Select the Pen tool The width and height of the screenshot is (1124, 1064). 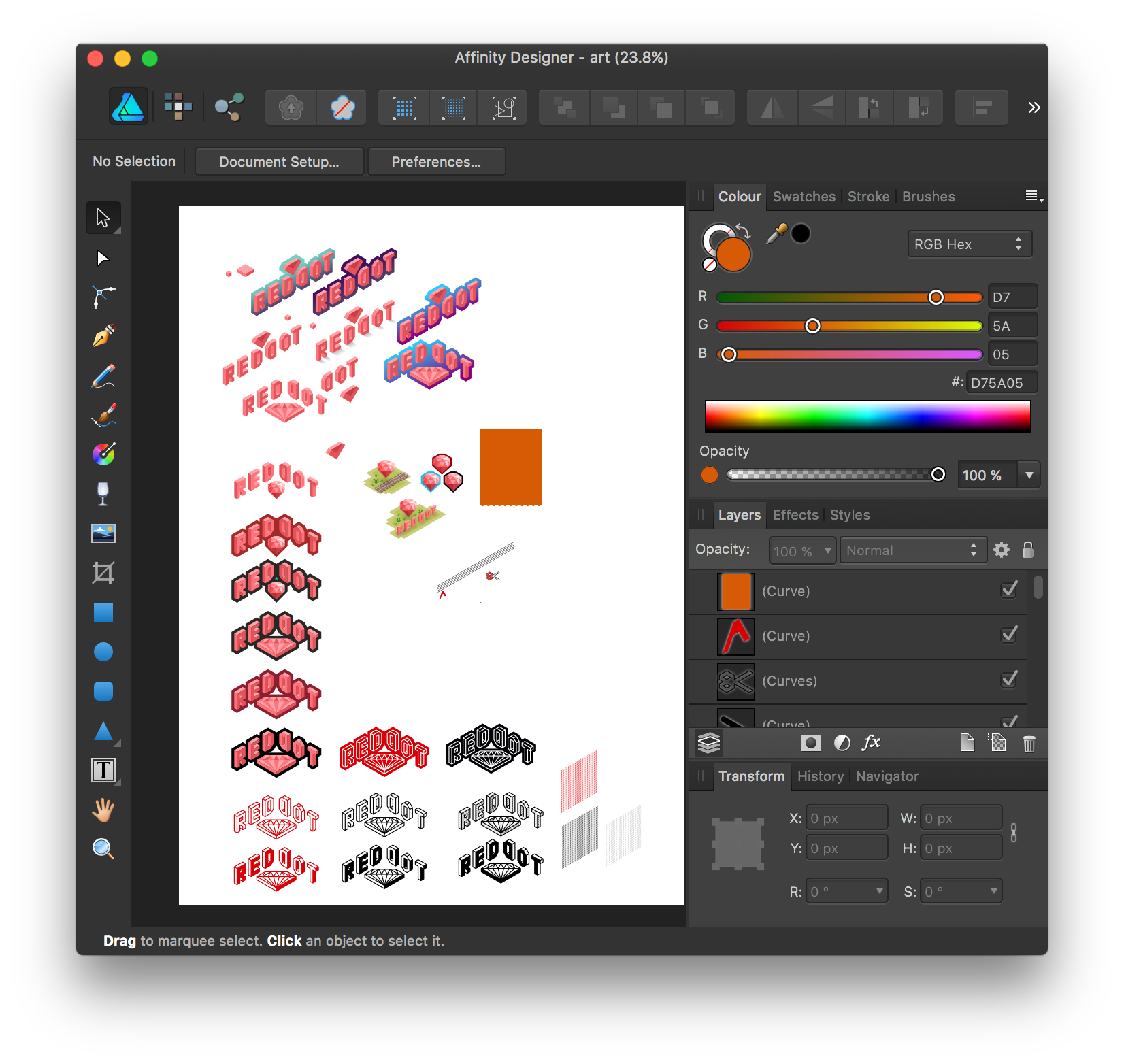pyautogui.click(x=103, y=336)
